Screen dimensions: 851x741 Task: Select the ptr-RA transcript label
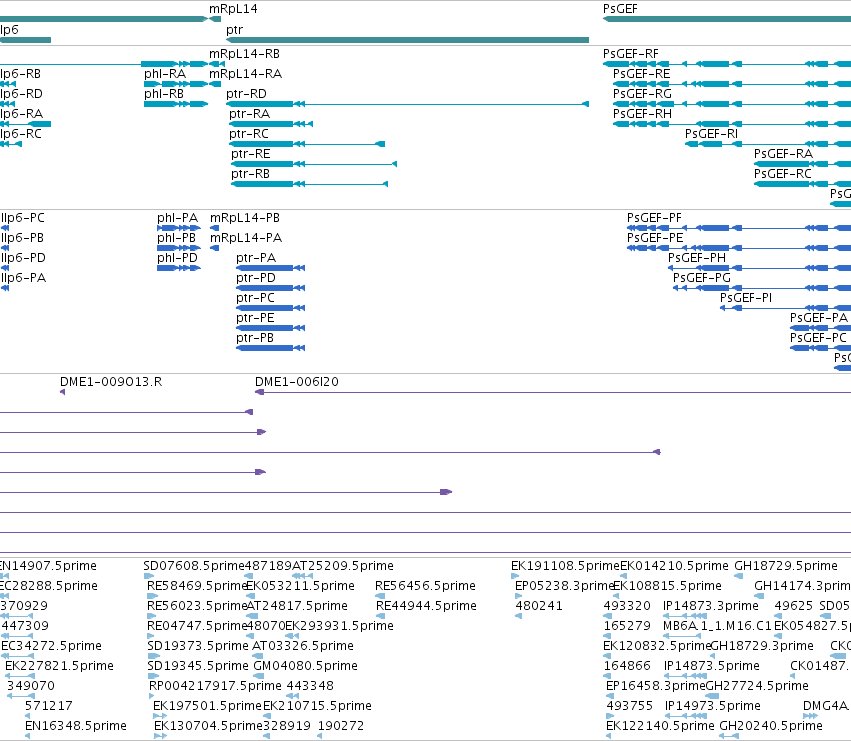coord(249,115)
